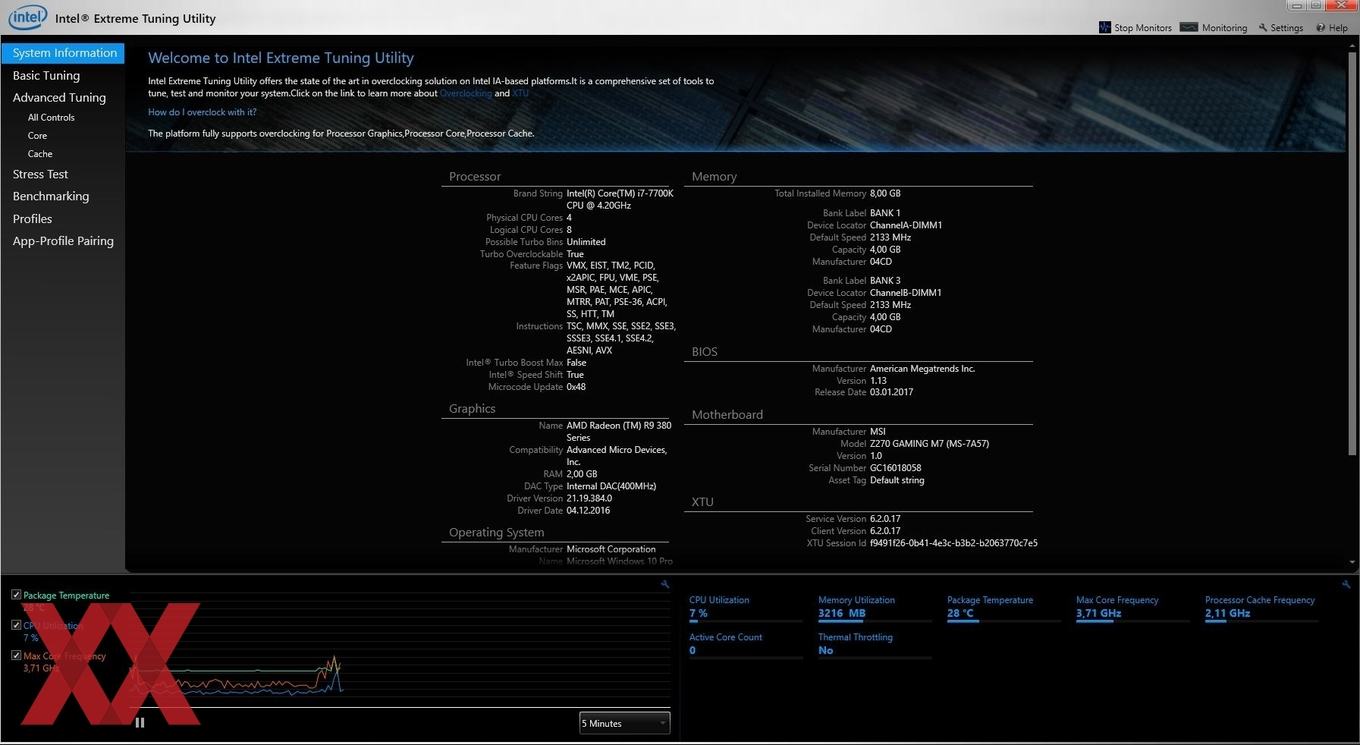
Task: Toggle Max Core Frequency graph checkbox
Action: click(x=16, y=656)
